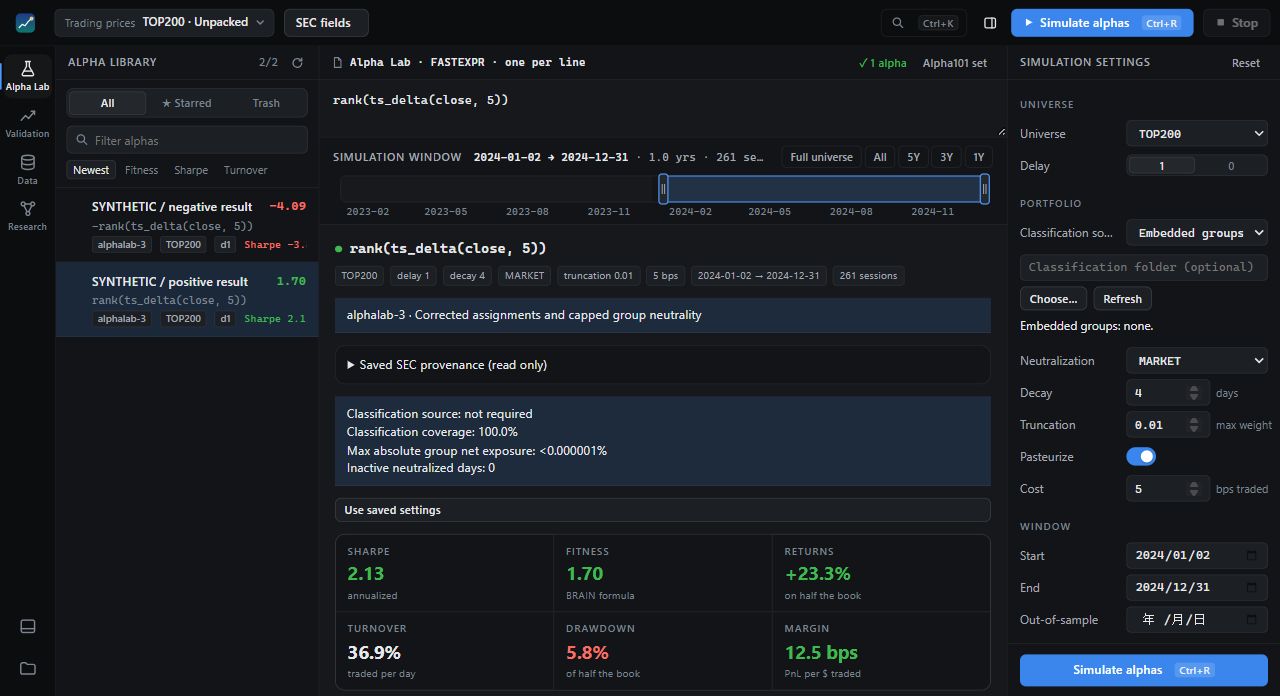Click the bottom panel icon in sidebar
This screenshot has height=696, width=1280.
point(27,626)
